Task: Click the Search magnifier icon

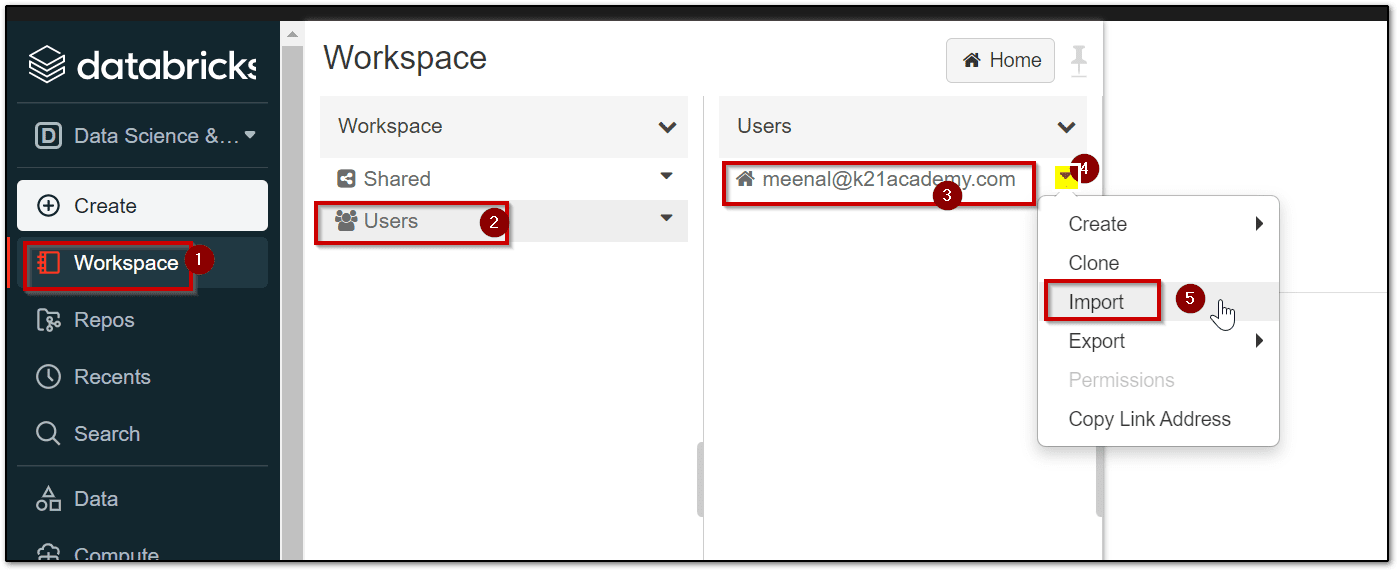Action: tap(48, 434)
